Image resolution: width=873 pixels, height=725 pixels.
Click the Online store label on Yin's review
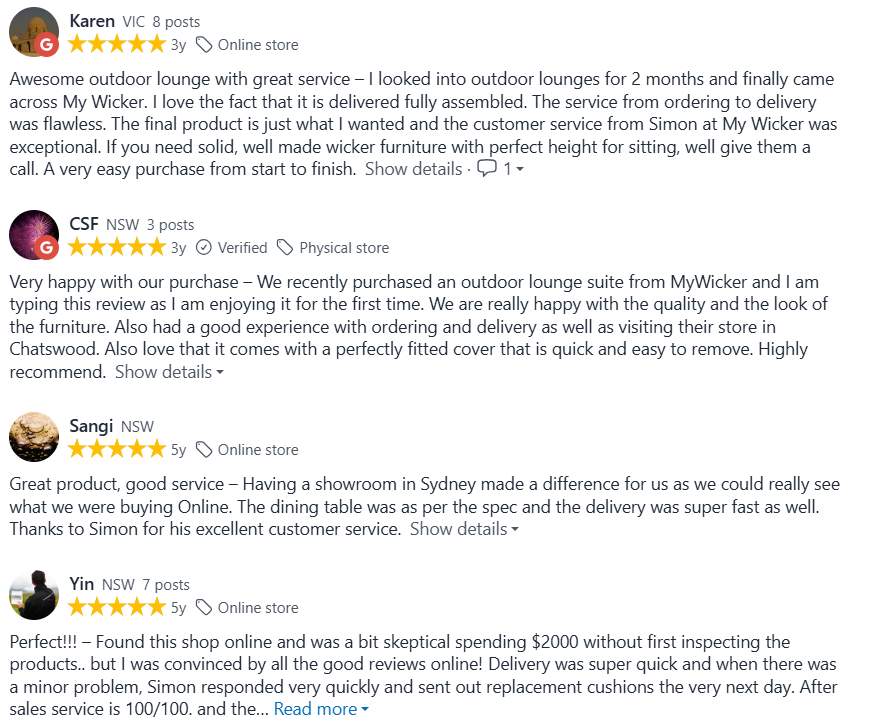pos(258,607)
